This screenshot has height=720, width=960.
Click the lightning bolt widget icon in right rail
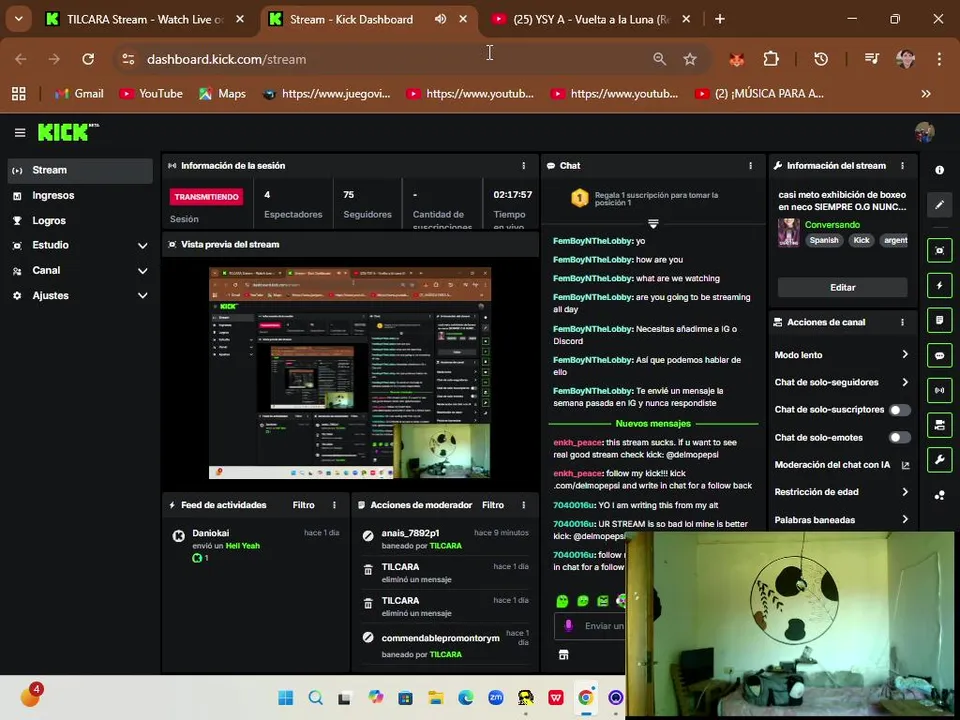tap(939, 285)
